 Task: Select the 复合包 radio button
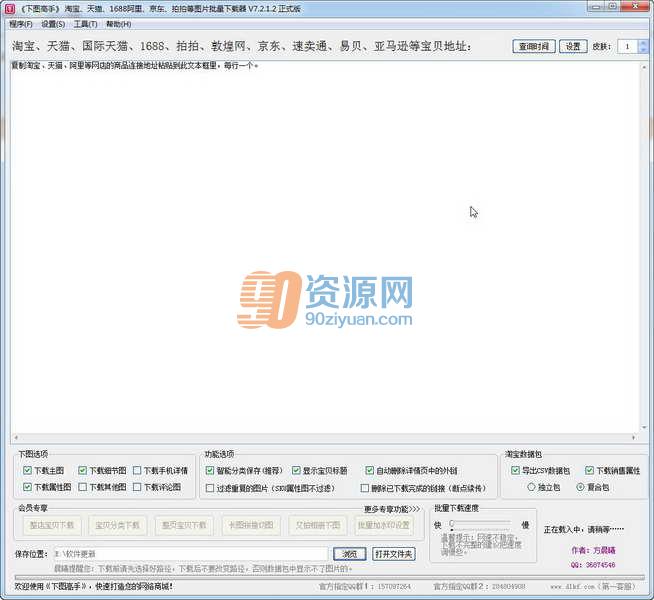click(x=580, y=487)
